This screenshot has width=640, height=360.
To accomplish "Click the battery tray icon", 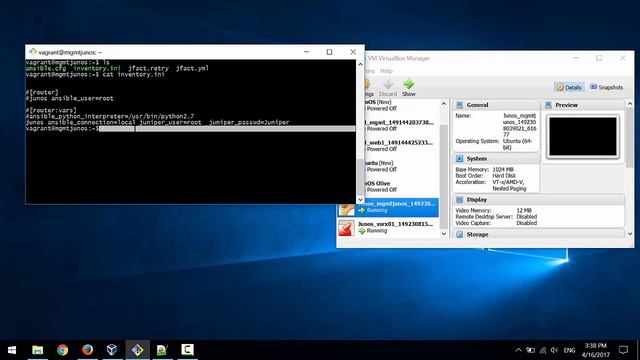I will [x=531, y=350].
